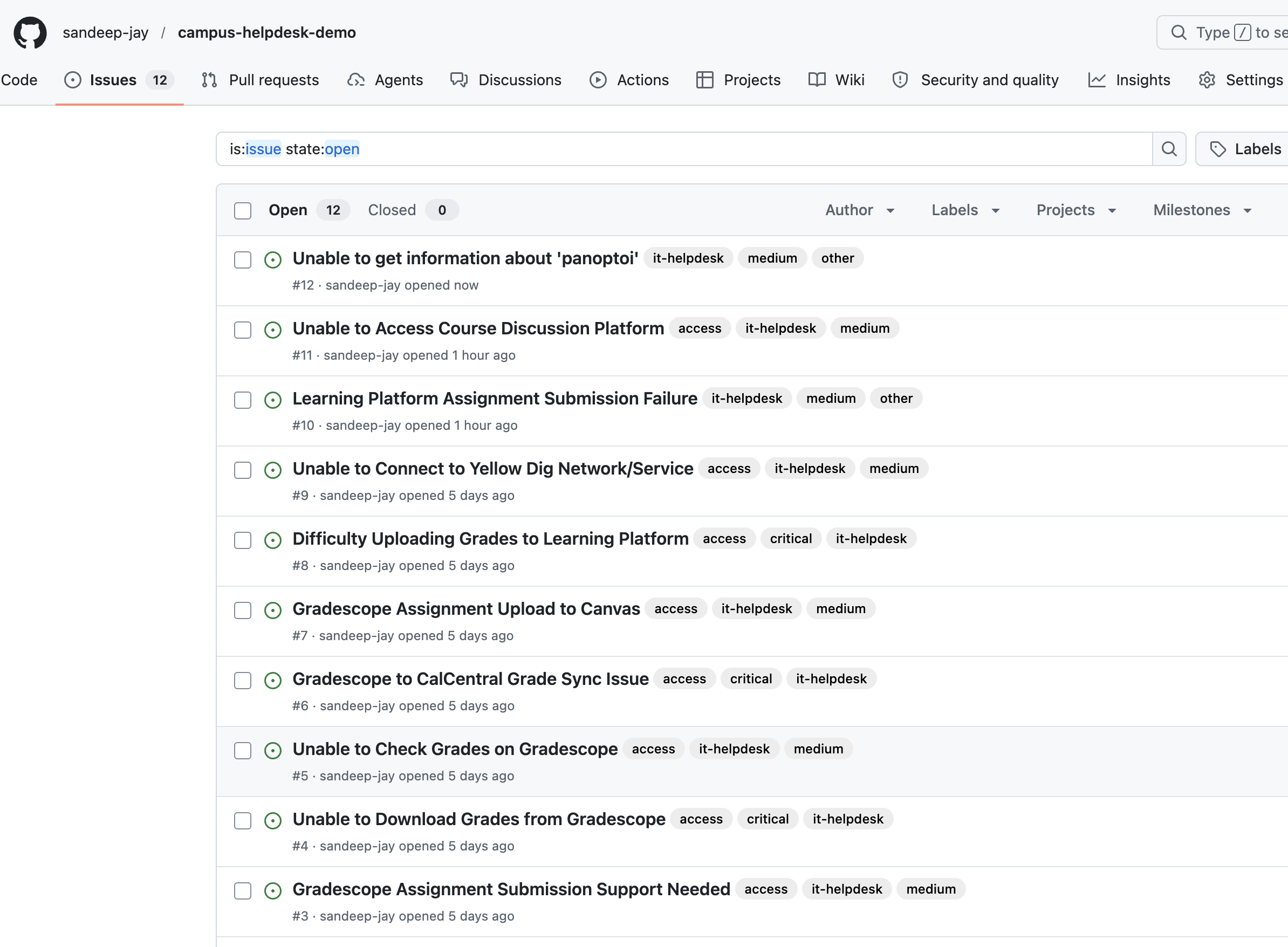
Task: Click 'critical' label on issue #8
Action: (791, 538)
